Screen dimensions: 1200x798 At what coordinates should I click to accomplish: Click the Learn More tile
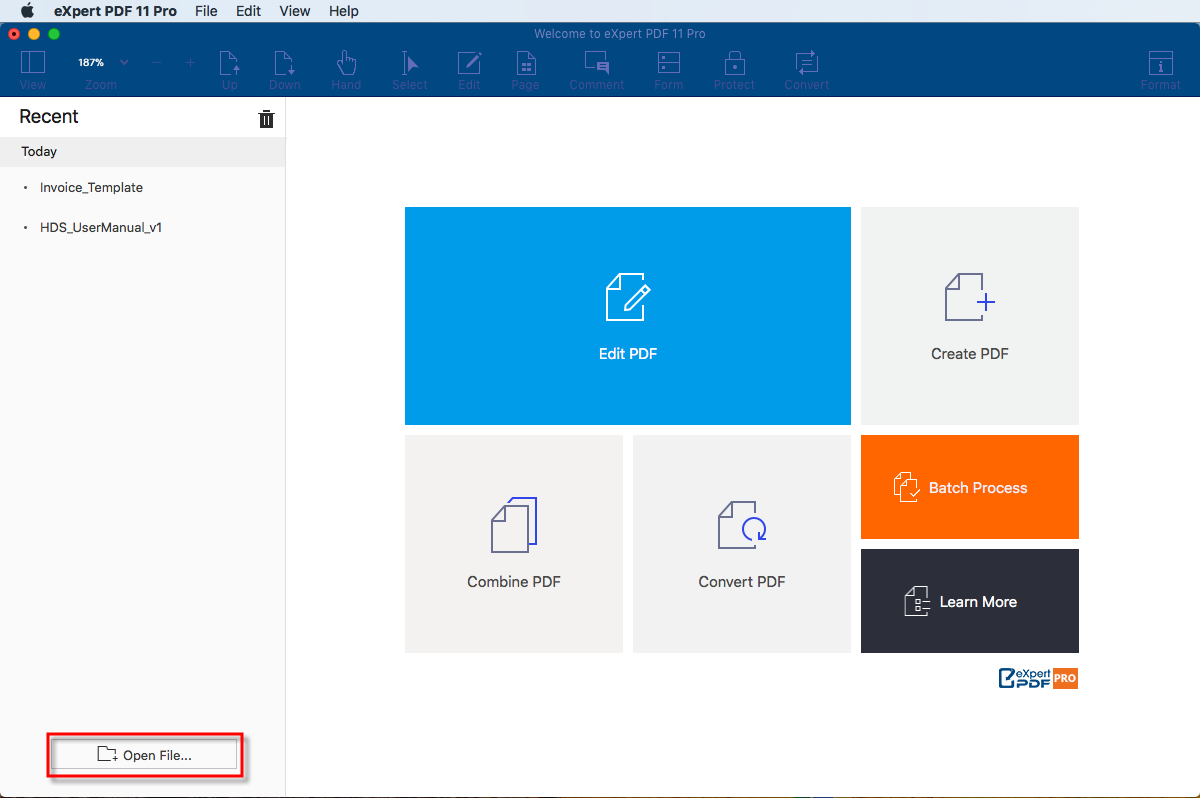coord(970,601)
